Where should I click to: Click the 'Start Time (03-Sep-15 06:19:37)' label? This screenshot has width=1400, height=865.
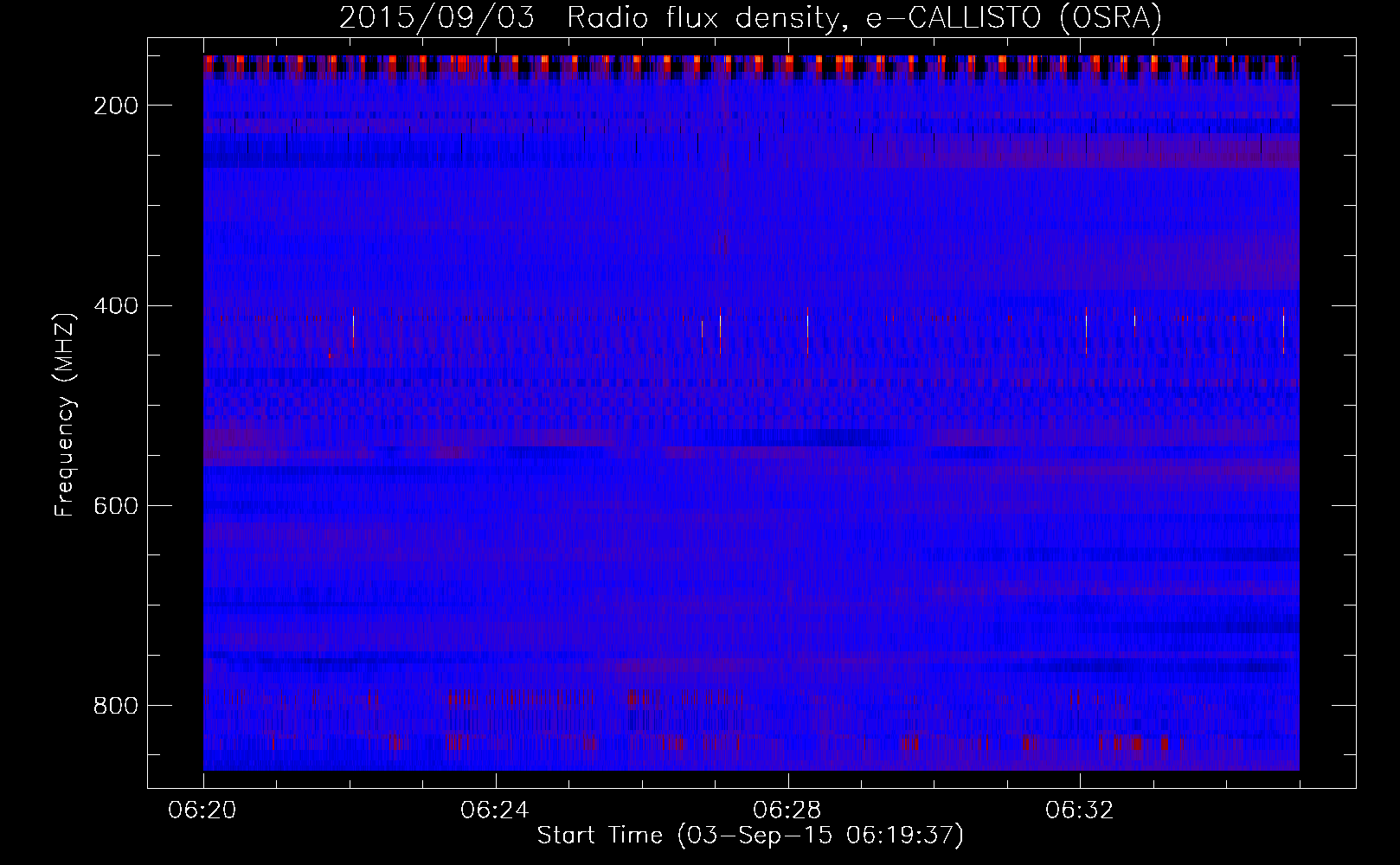750,836
